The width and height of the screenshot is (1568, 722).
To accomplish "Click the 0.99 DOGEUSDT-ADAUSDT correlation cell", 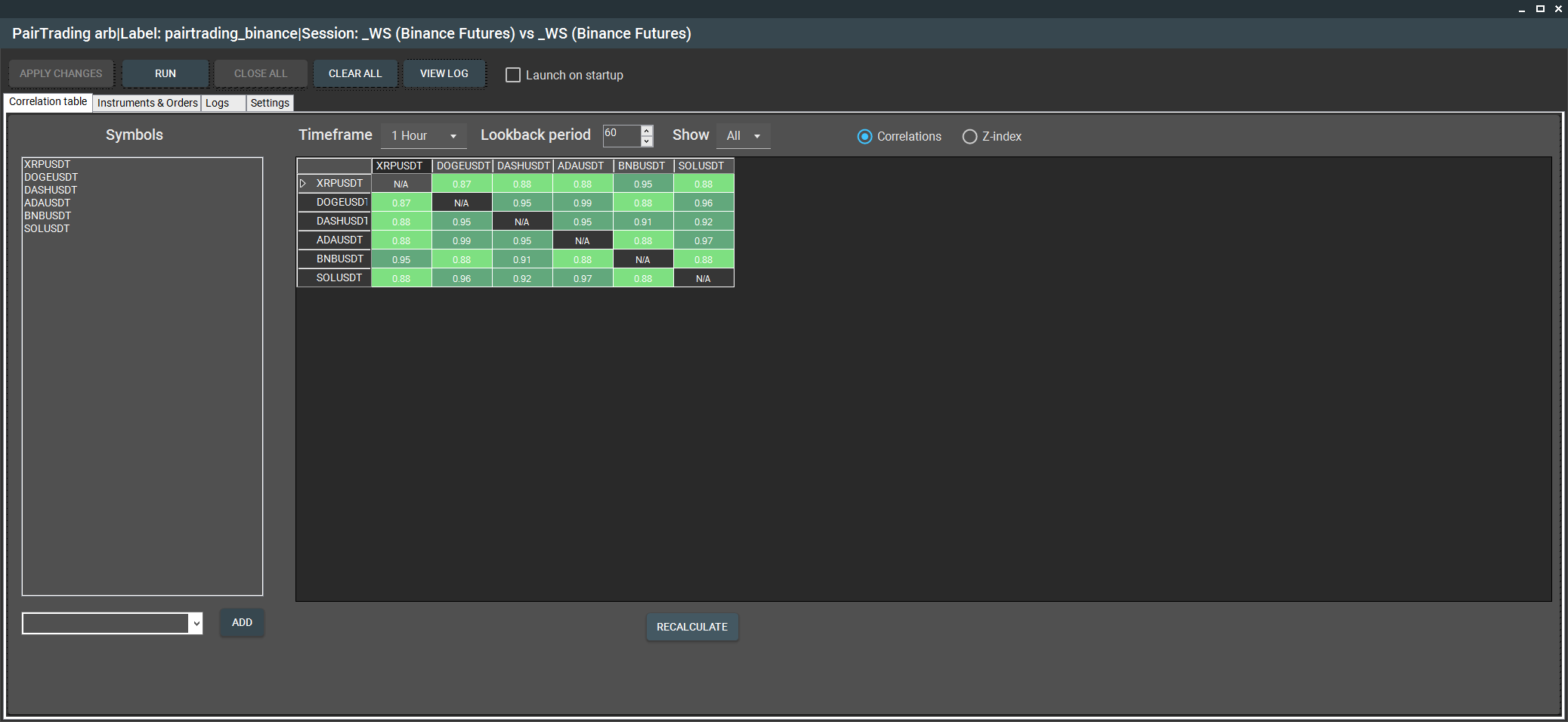I will [x=583, y=203].
